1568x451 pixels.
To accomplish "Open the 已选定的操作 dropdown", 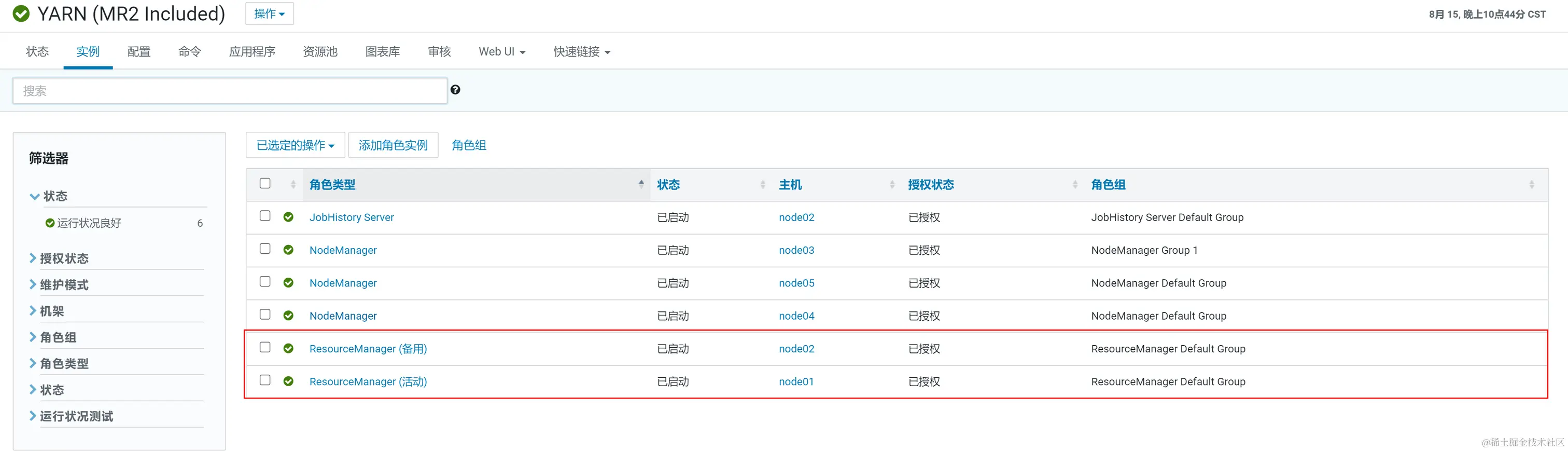I will coord(295,145).
